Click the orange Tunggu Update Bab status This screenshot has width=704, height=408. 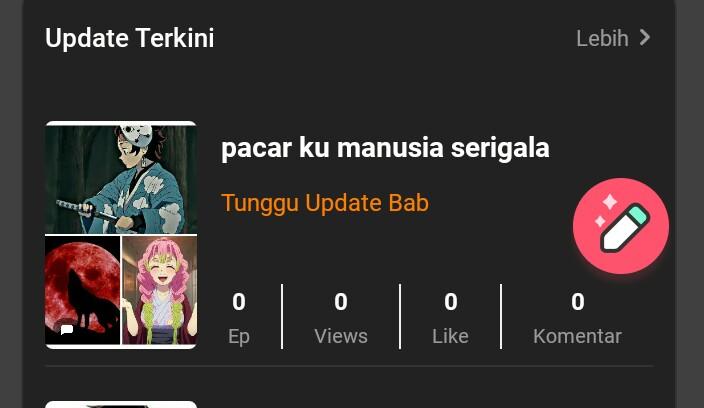[325, 203]
